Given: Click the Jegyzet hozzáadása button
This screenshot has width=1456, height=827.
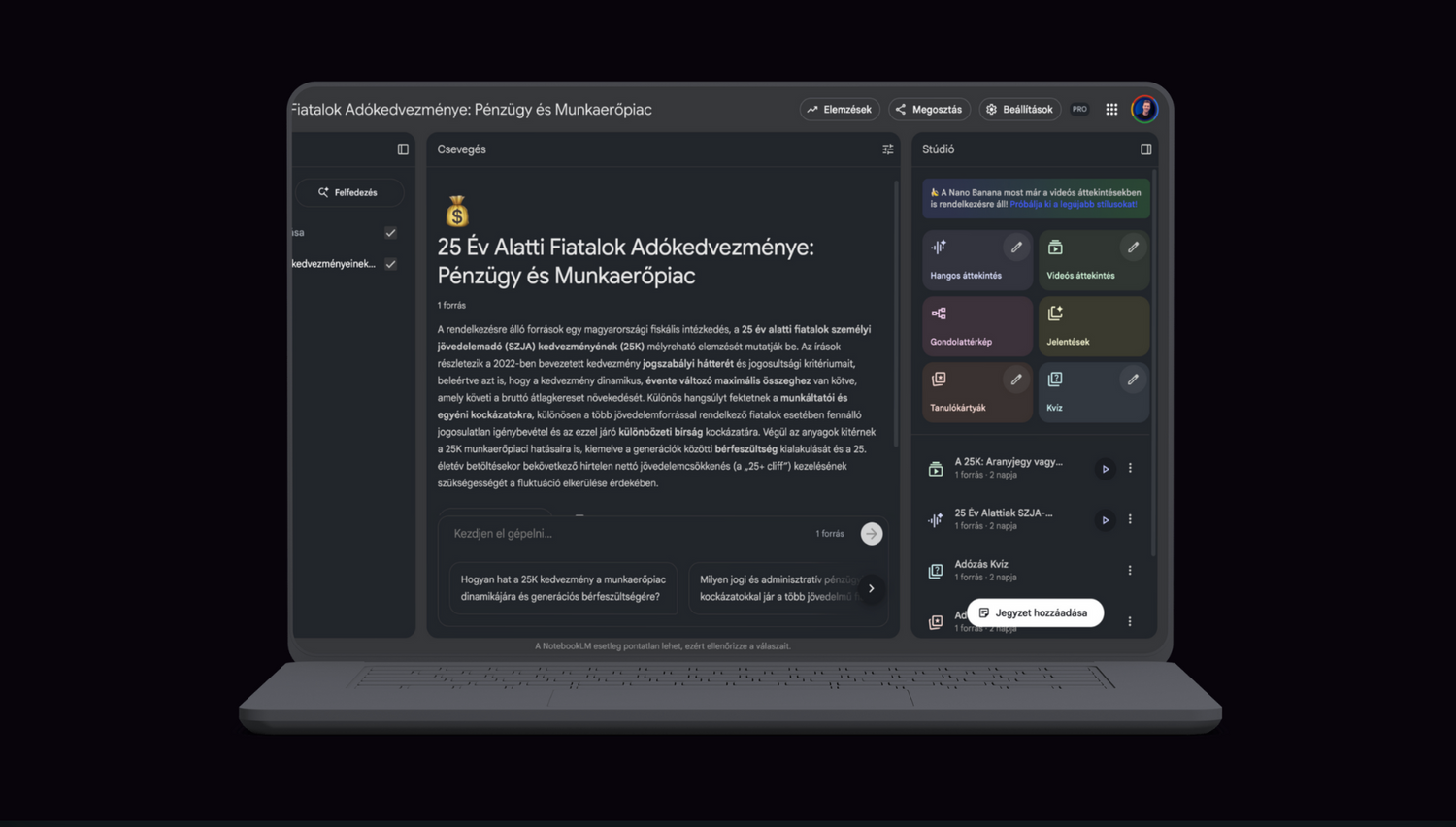Looking at the screenshot, I should [1035, 613].
